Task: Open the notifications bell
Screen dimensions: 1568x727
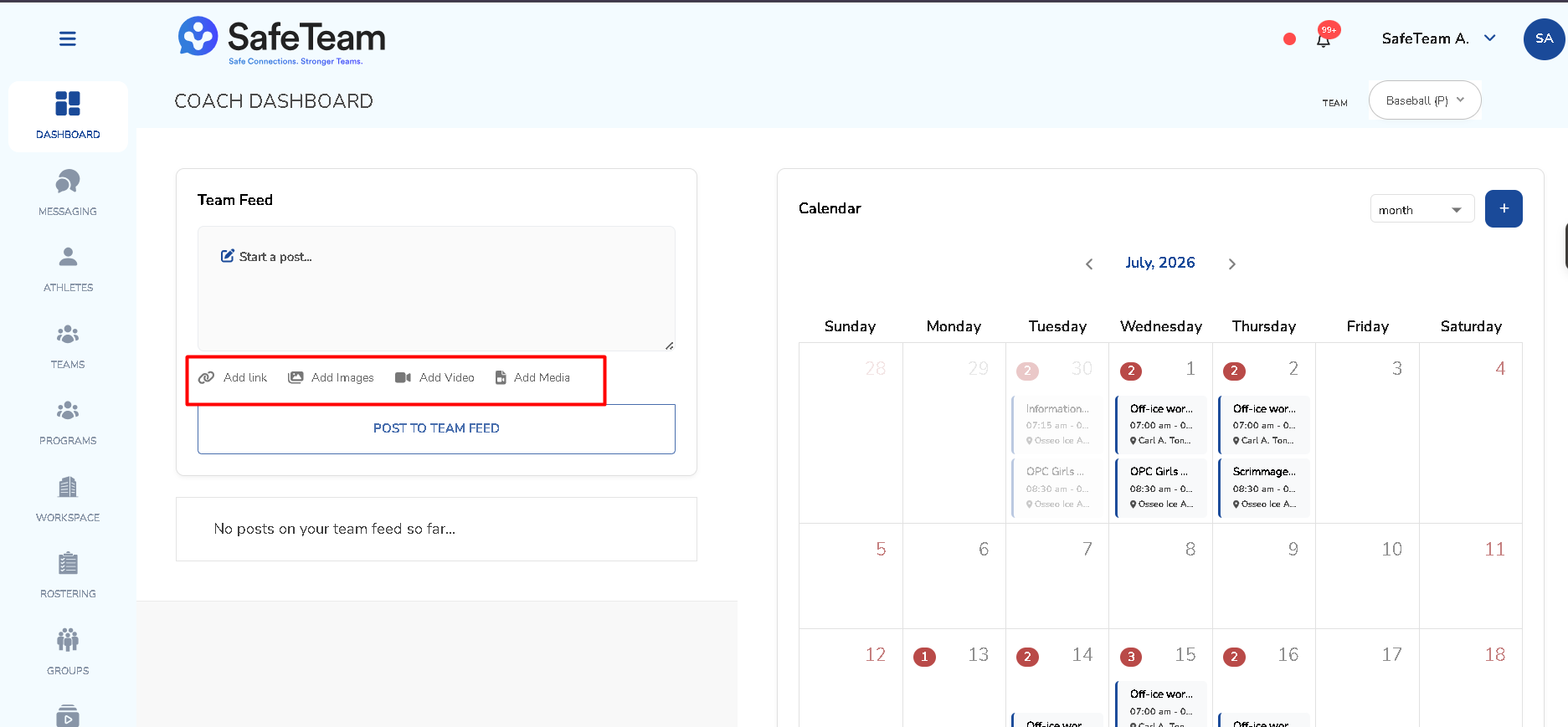Action: click(x=1324, y=39)
